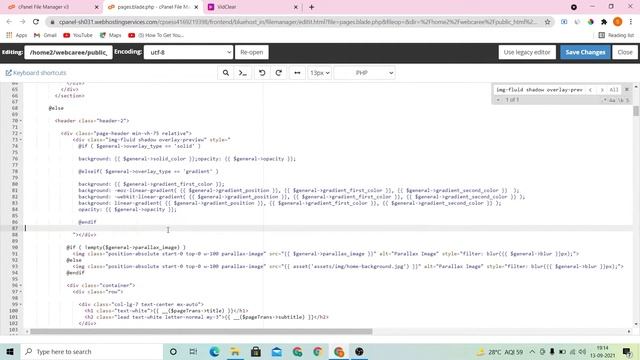Screen dimensions: 640x360
Task: Open the How To Get You bookmark
Action: (156, 35)
